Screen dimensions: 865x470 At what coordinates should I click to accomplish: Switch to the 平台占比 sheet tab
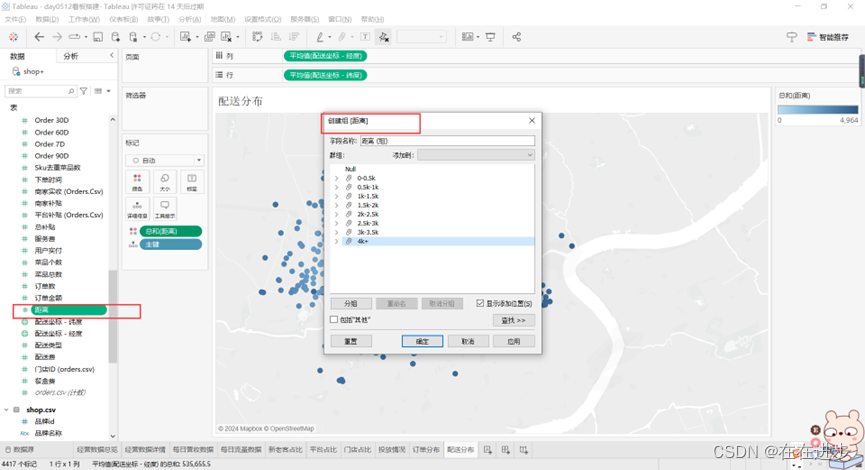(323, 450)
